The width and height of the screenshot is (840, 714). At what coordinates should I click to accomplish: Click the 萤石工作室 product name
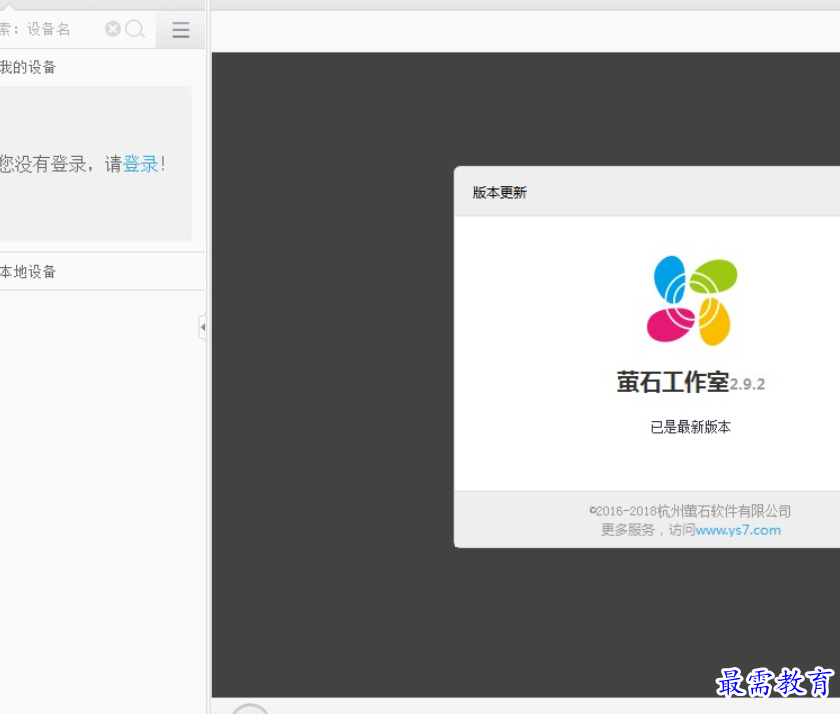point(672,382)
